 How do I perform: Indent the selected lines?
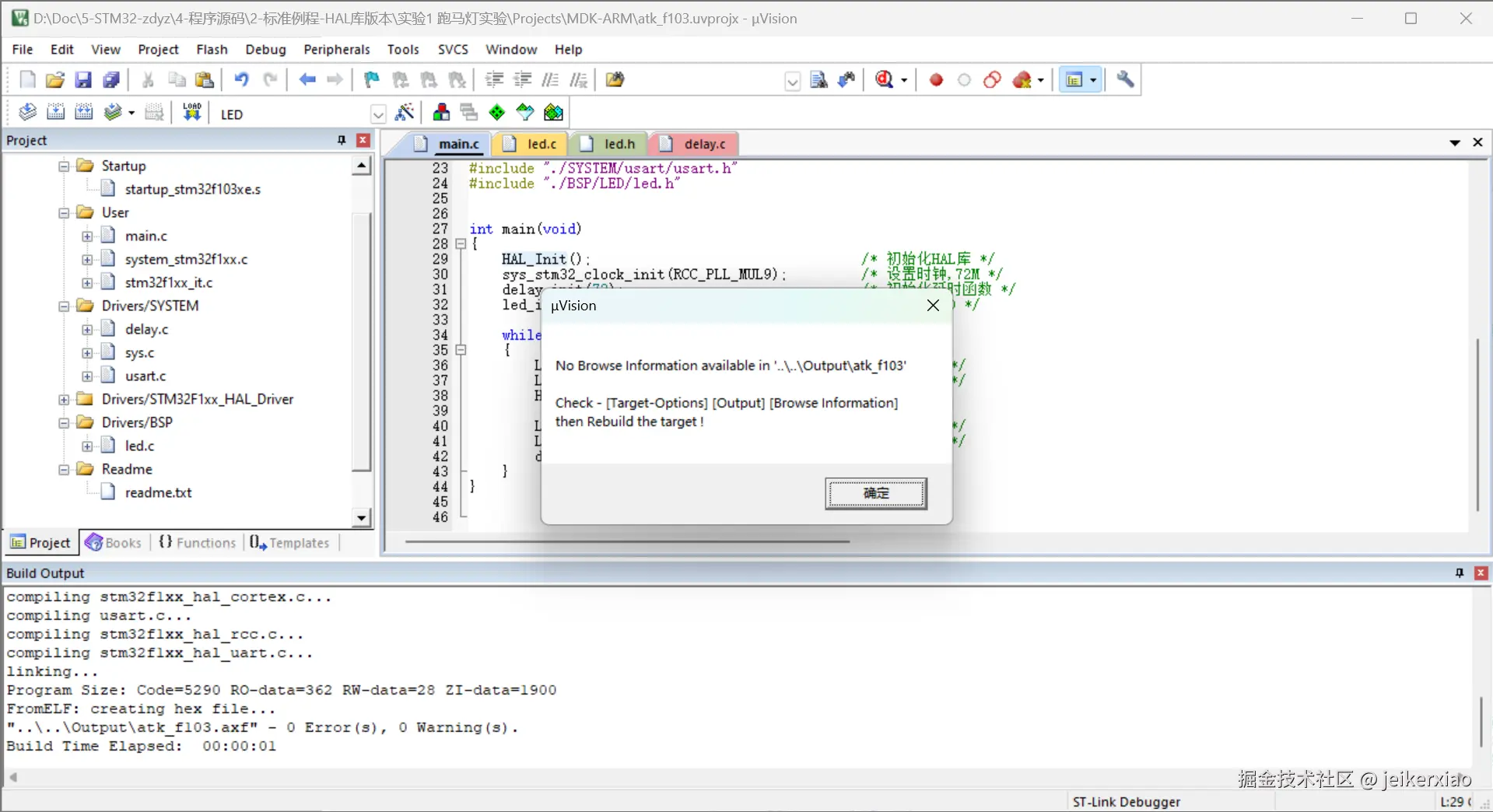(x=494, y=80)
